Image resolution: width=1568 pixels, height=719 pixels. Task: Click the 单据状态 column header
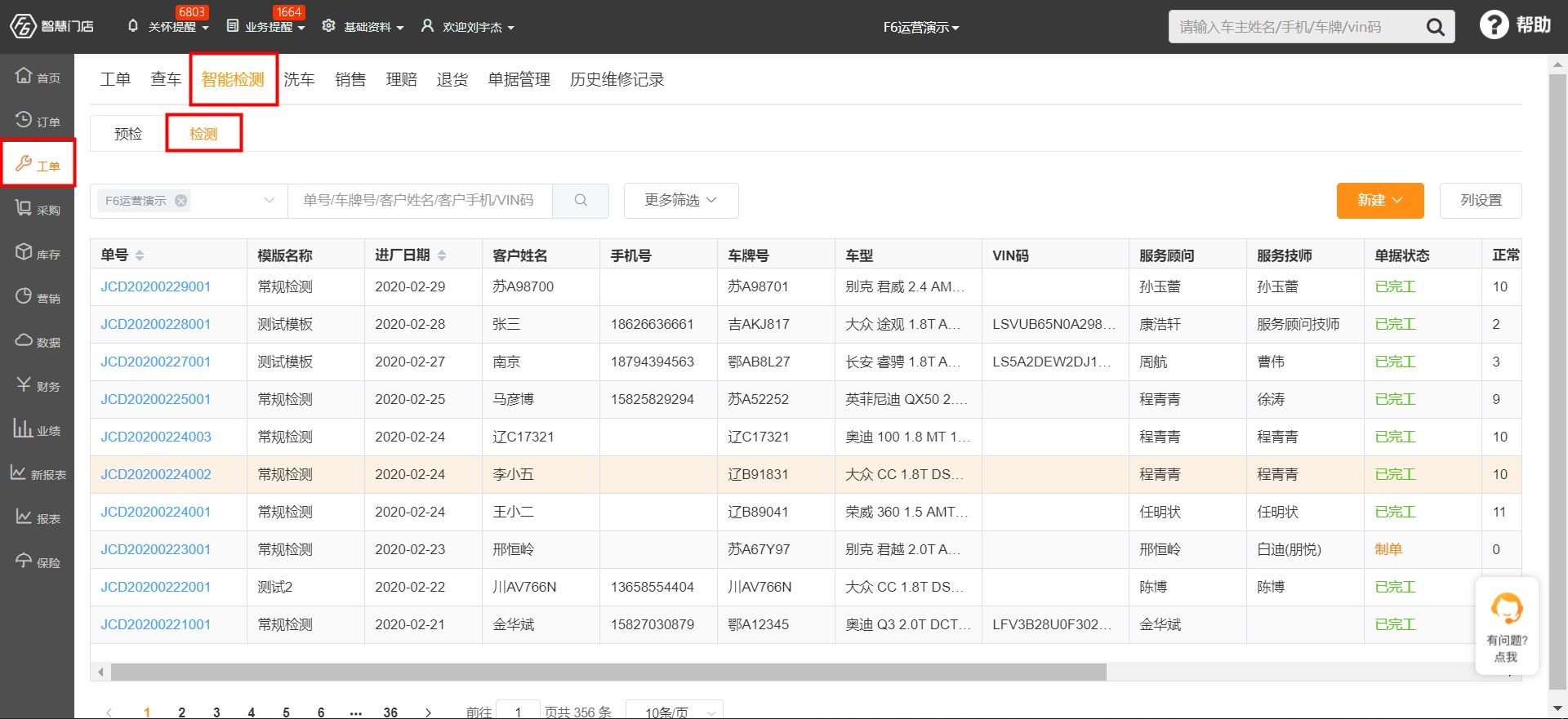coord(1402,255)
